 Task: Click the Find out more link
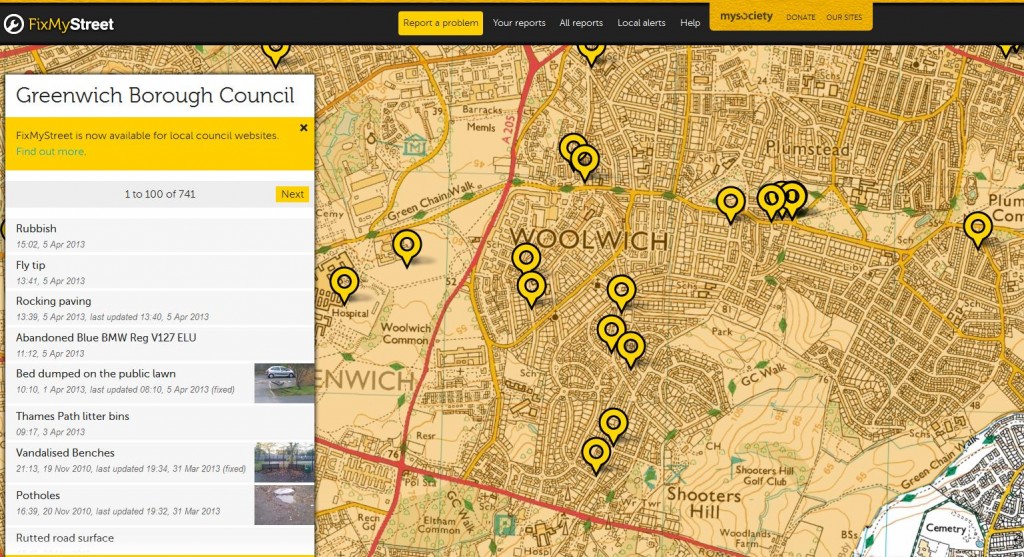click(x=50, y=151)
